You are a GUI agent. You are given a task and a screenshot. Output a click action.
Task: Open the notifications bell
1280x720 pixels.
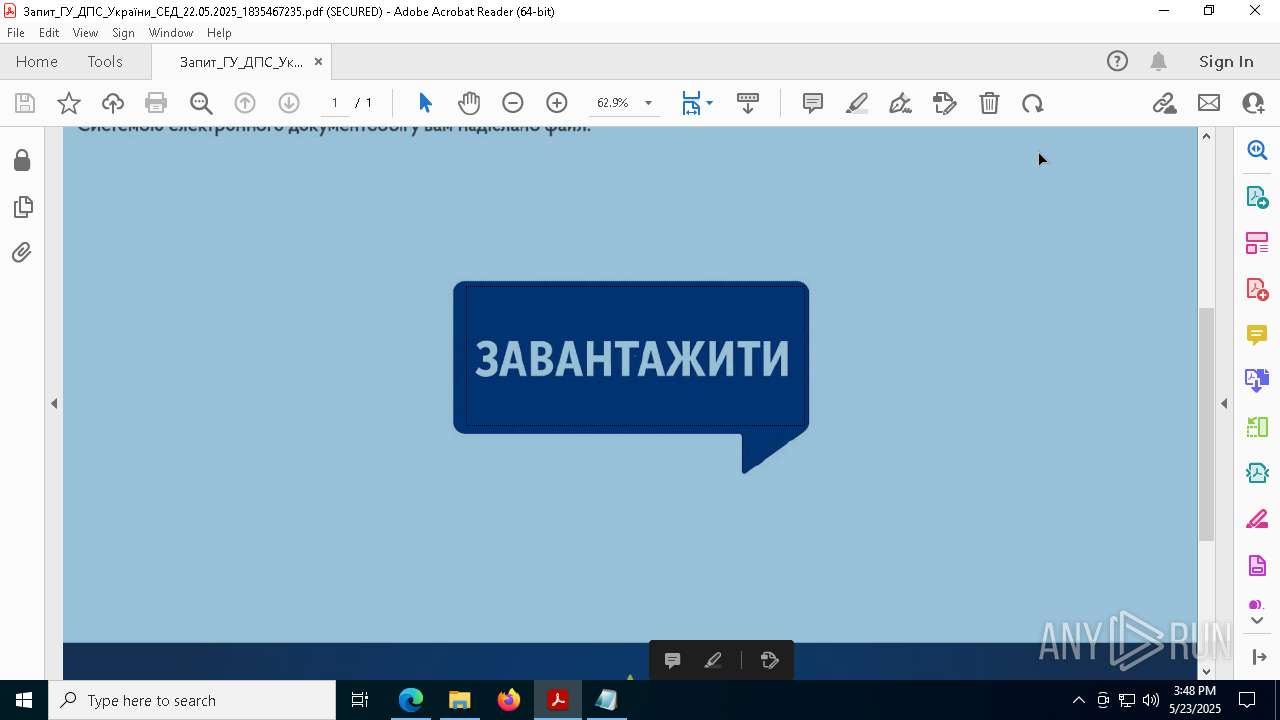[1159, 61]
